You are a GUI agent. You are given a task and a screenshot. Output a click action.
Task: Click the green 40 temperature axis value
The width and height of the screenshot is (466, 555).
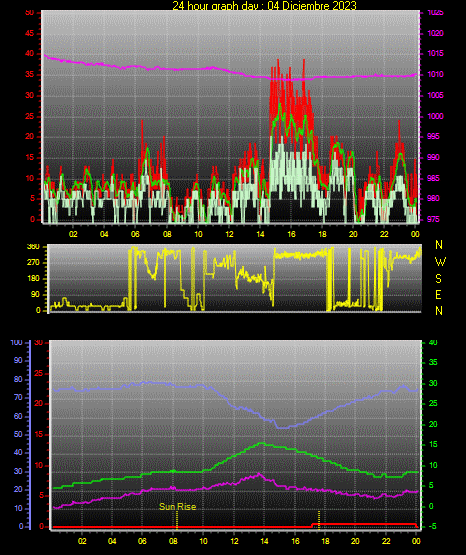(x=433, y=342)
